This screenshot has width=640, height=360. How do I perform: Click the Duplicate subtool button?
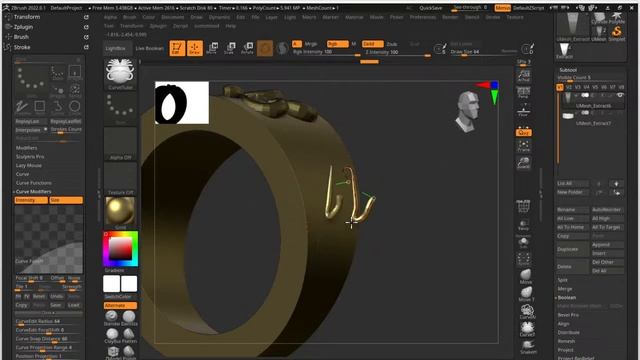tap(573, 249)
